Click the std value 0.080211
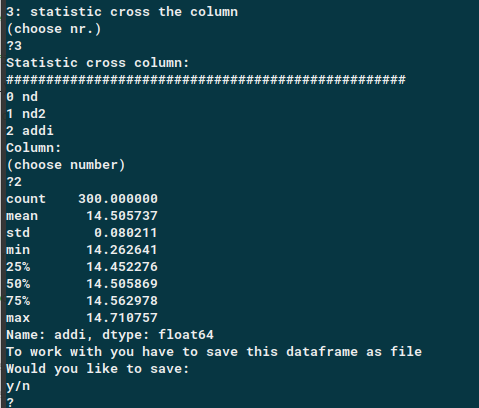The height and width of the screenshot is (408, 479). point(126,233)
